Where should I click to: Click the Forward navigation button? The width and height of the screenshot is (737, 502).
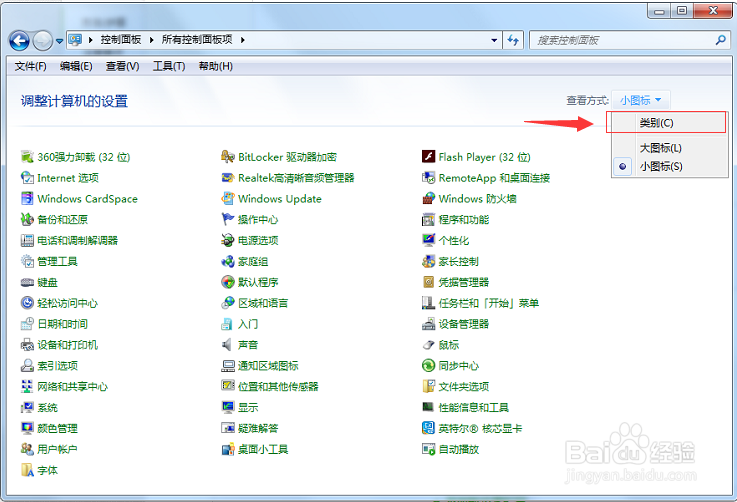[43, 41]
